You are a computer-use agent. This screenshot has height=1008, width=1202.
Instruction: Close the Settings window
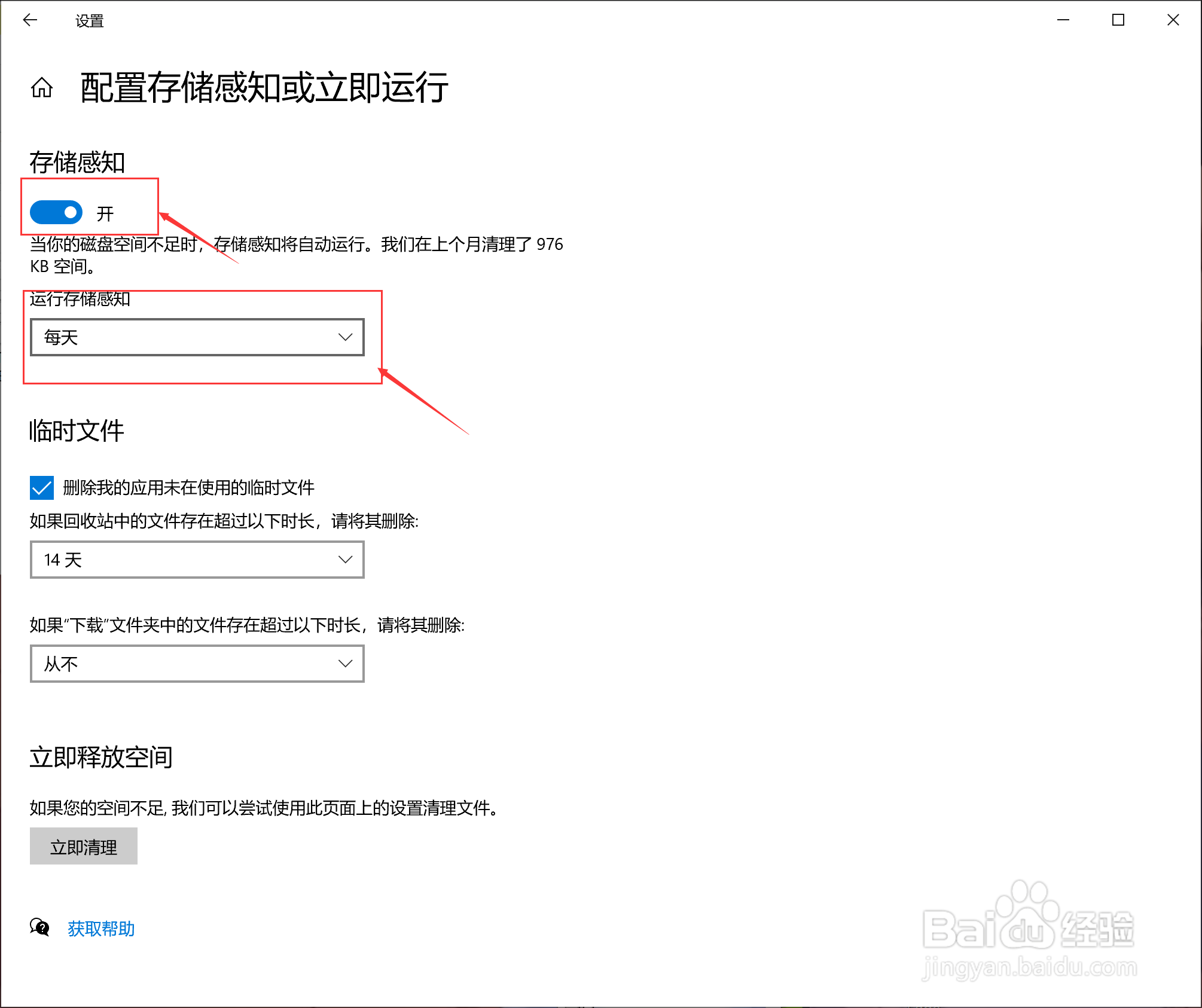click(1173, 20)
